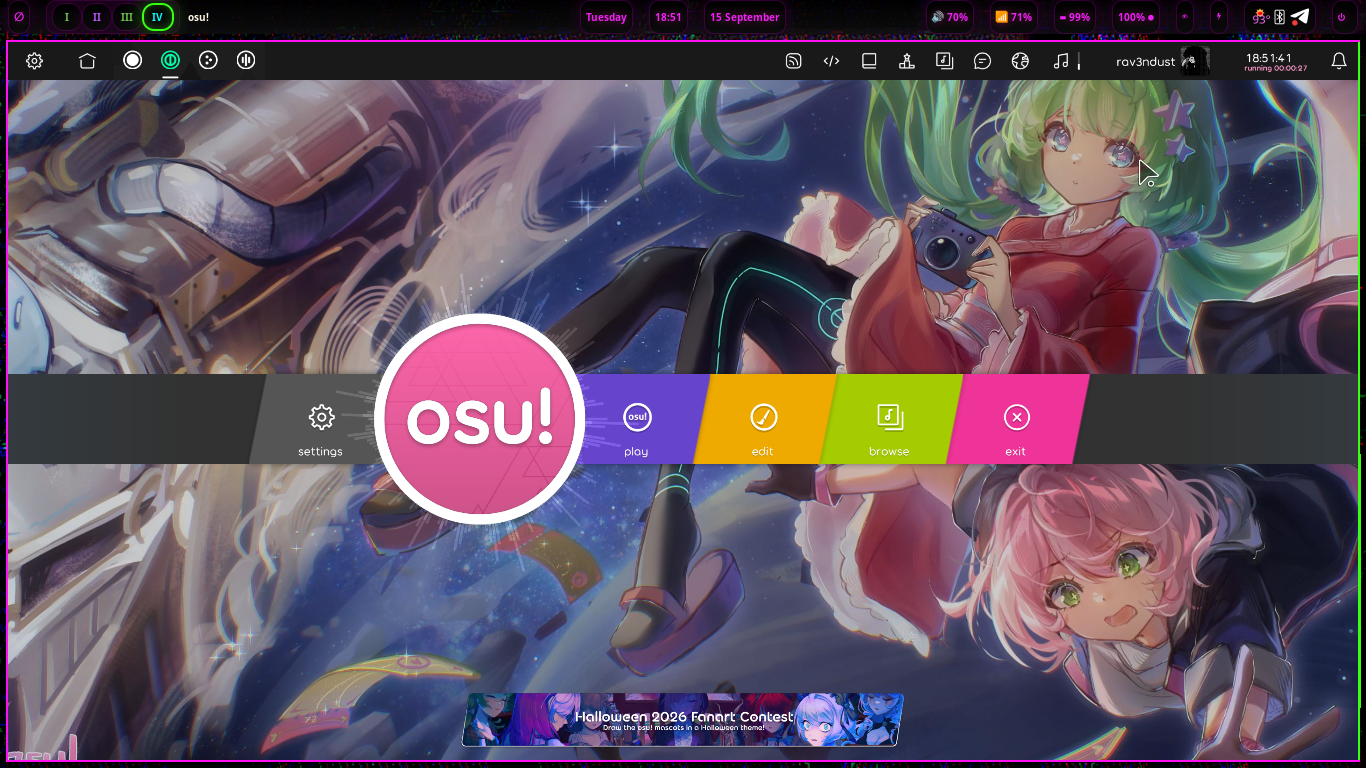Open the notifications bell
The image size is (1366, 768).
pos(1339,61)
